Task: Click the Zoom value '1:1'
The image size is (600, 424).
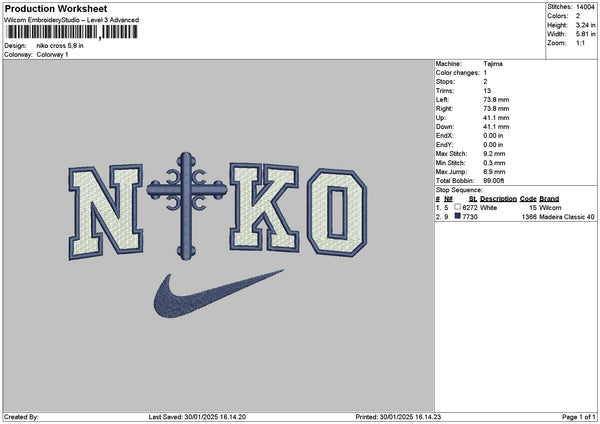Action: pyautogui.click(x=580, y=43)
